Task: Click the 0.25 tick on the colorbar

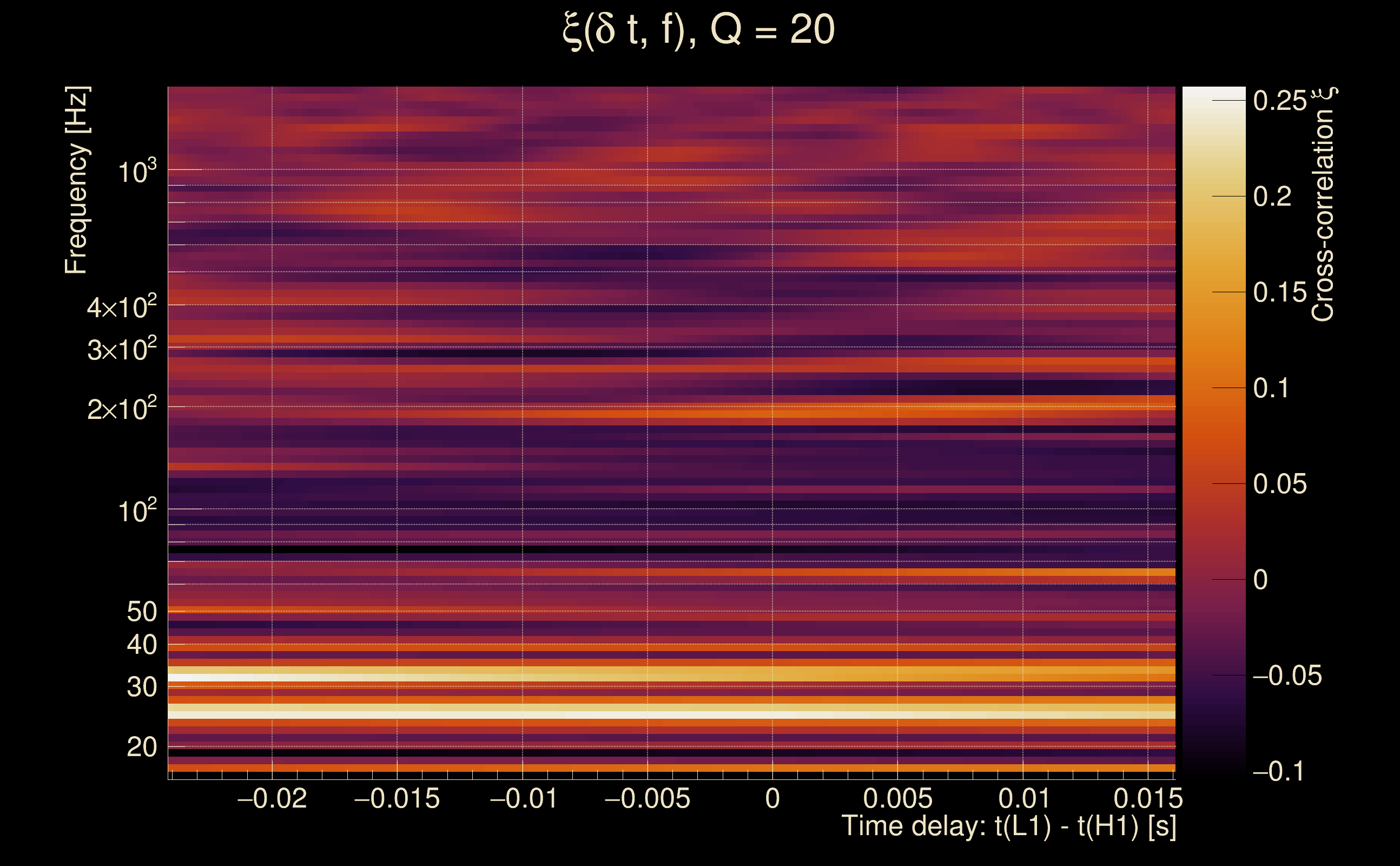Action: click(x=1280, y=101)
